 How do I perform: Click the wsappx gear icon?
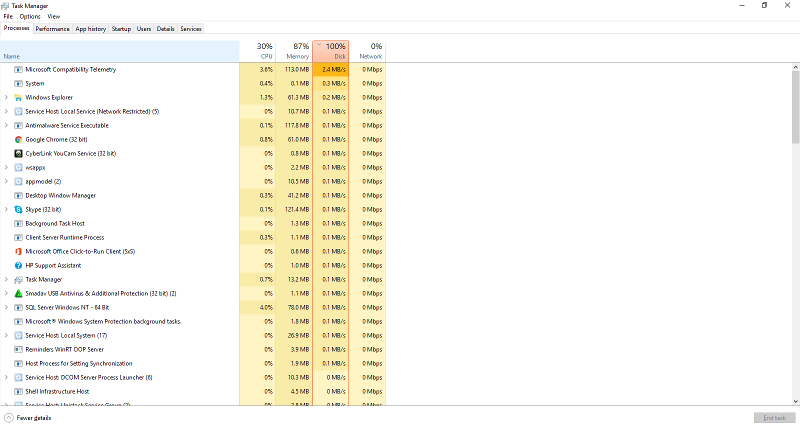[18, 167]
